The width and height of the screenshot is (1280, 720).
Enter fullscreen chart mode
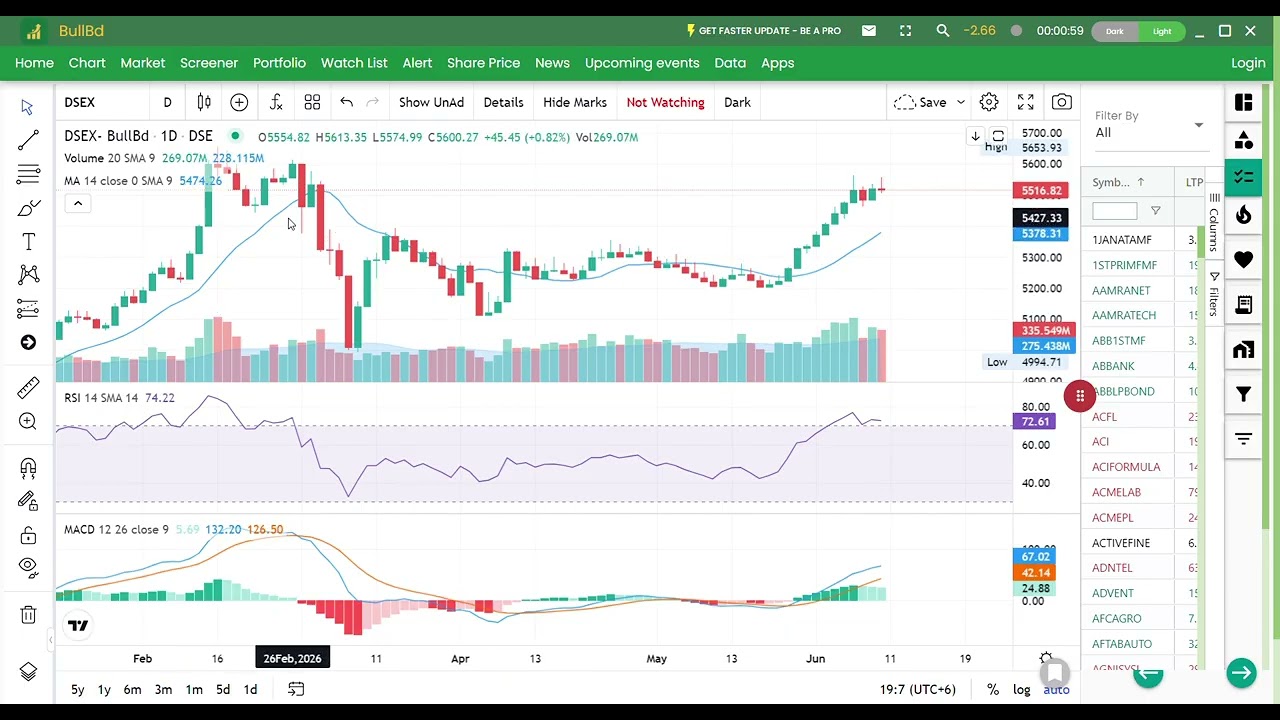[x=1025, y=102]
